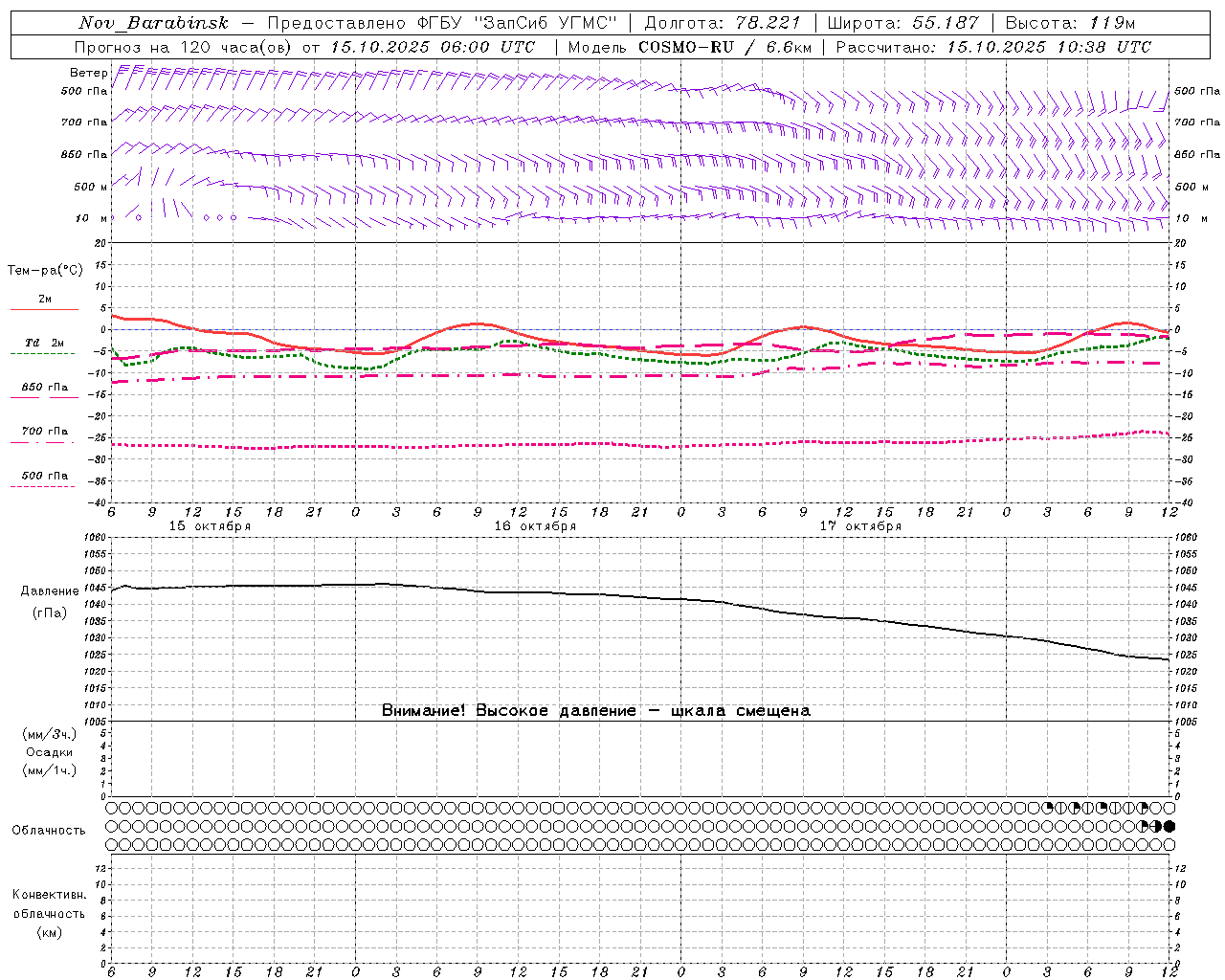Click the (мм/3ч.) precipitation unit label
1225x980 pixels.
pos(50,734)
